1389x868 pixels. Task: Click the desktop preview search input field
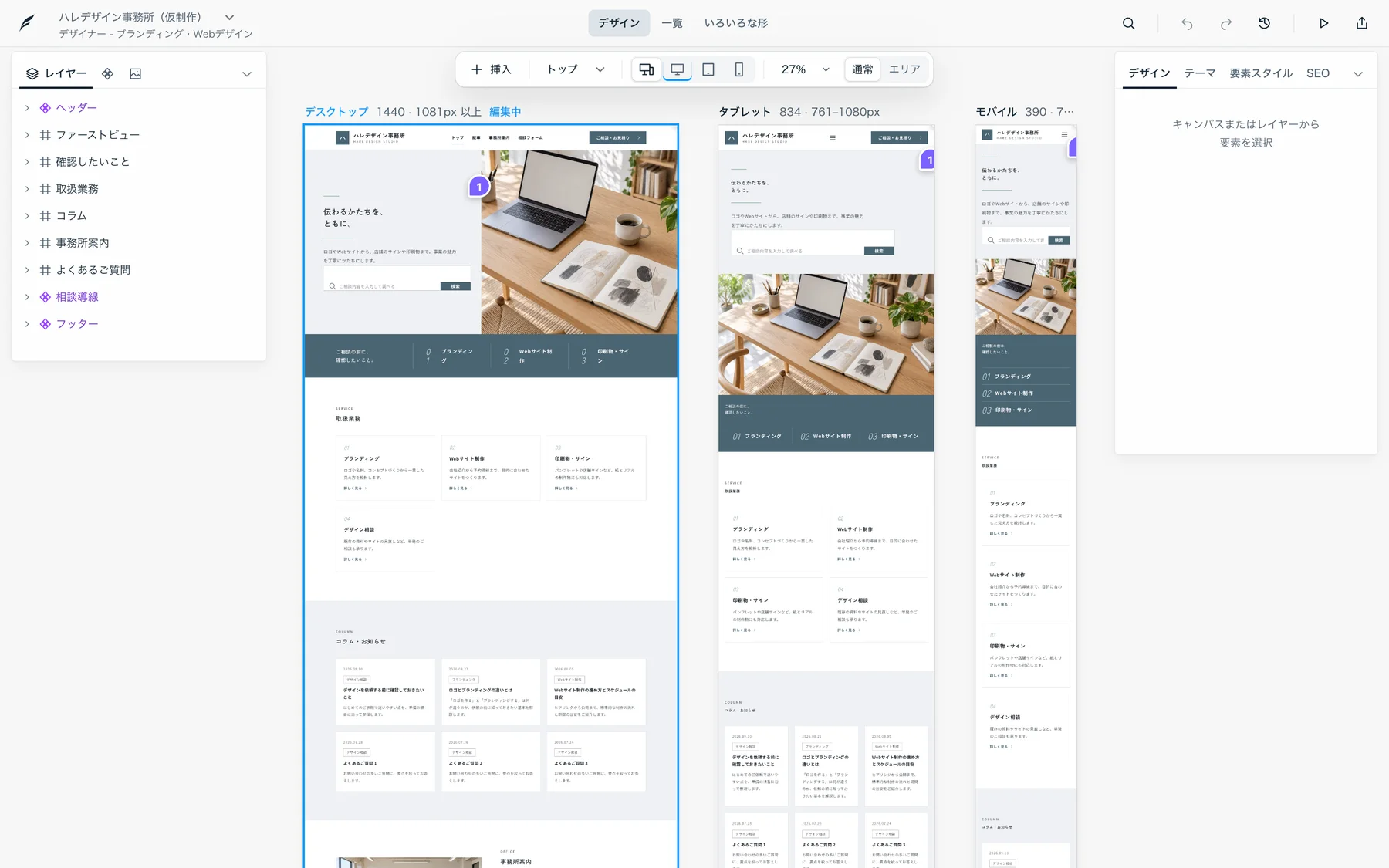pyautogui.click(x=383, y=286)
